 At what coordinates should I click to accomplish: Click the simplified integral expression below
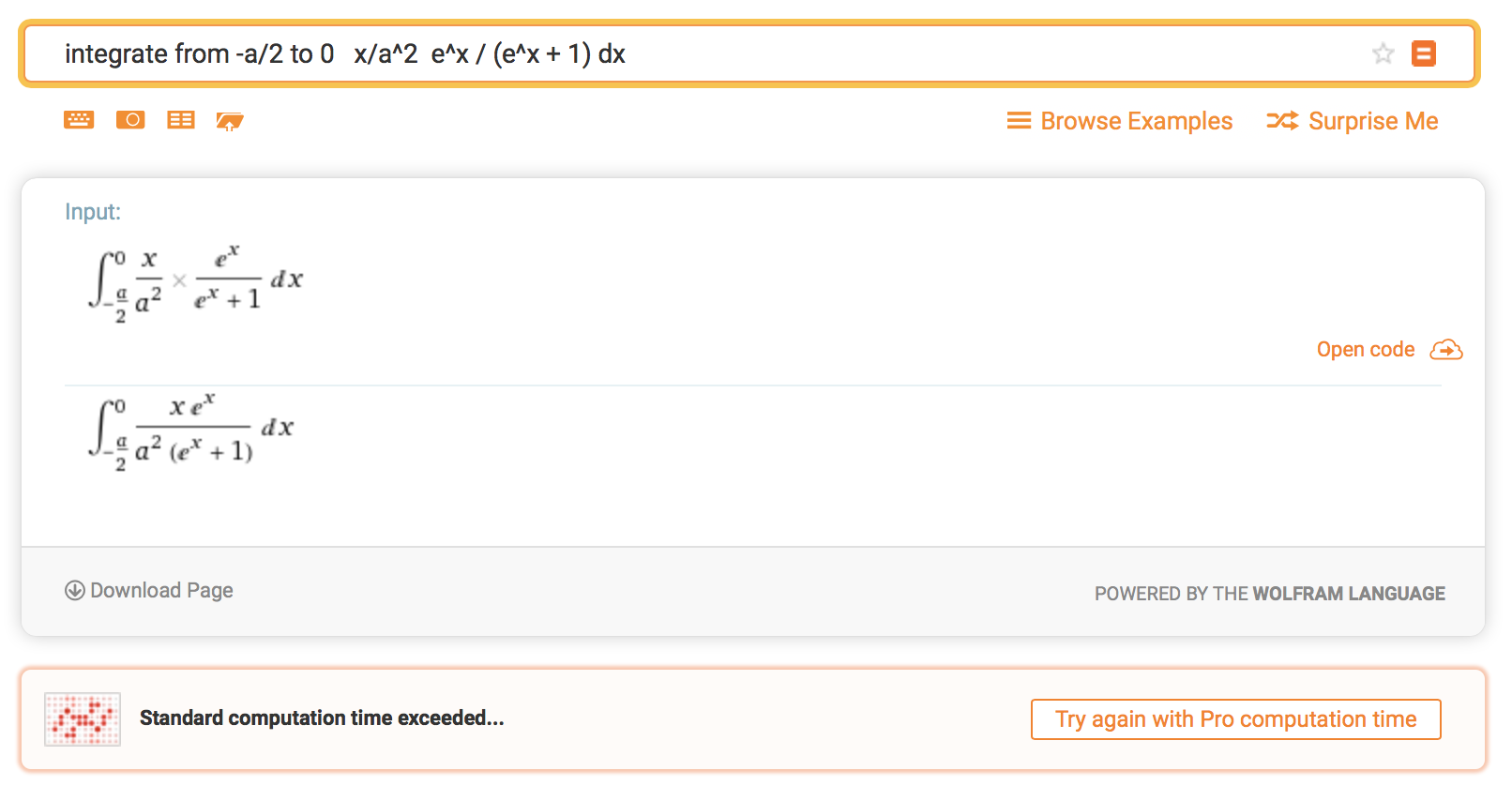click(191, 430)
